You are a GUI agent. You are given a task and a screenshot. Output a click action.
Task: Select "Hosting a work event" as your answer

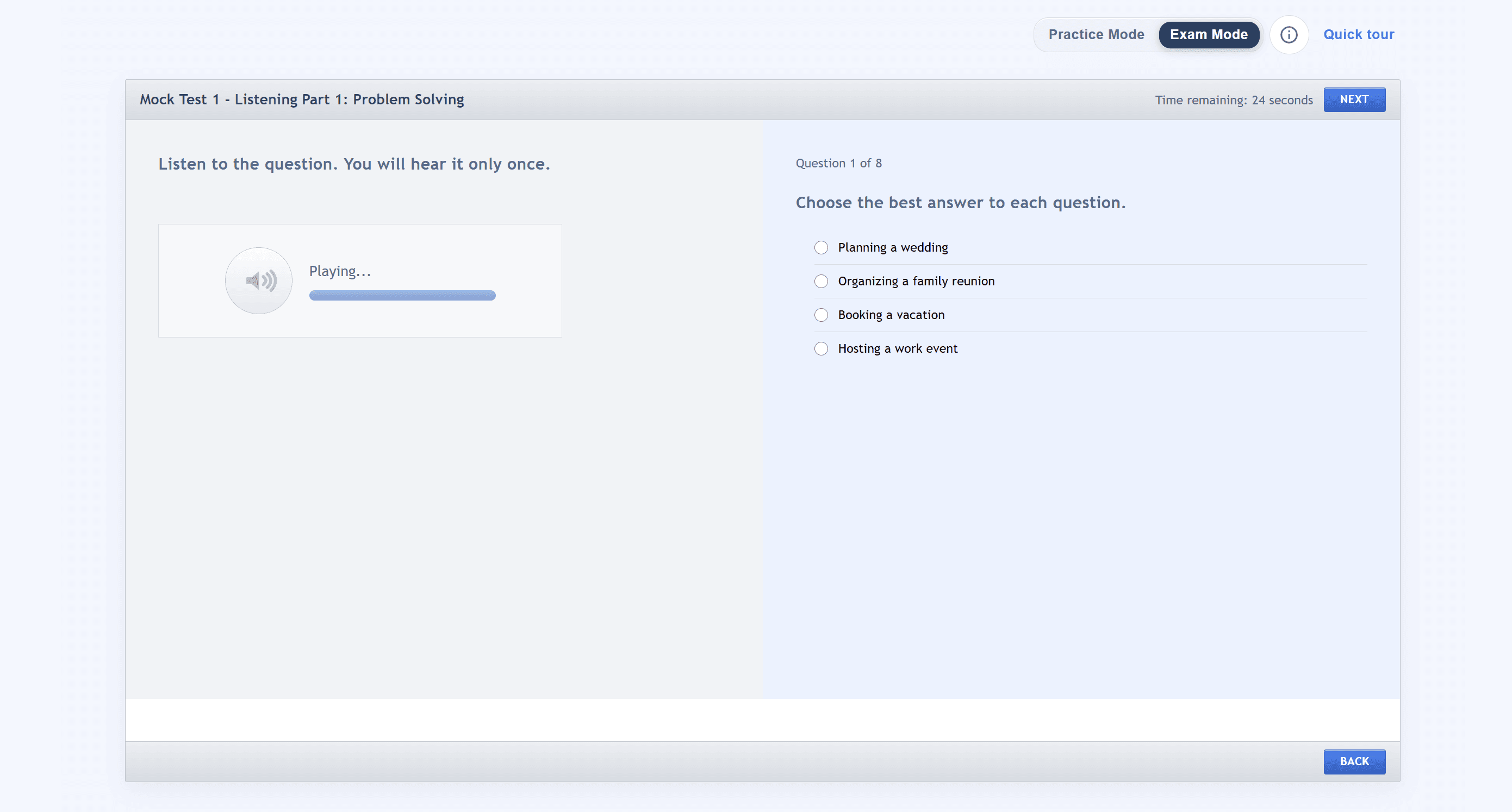[x=820, y=348]
